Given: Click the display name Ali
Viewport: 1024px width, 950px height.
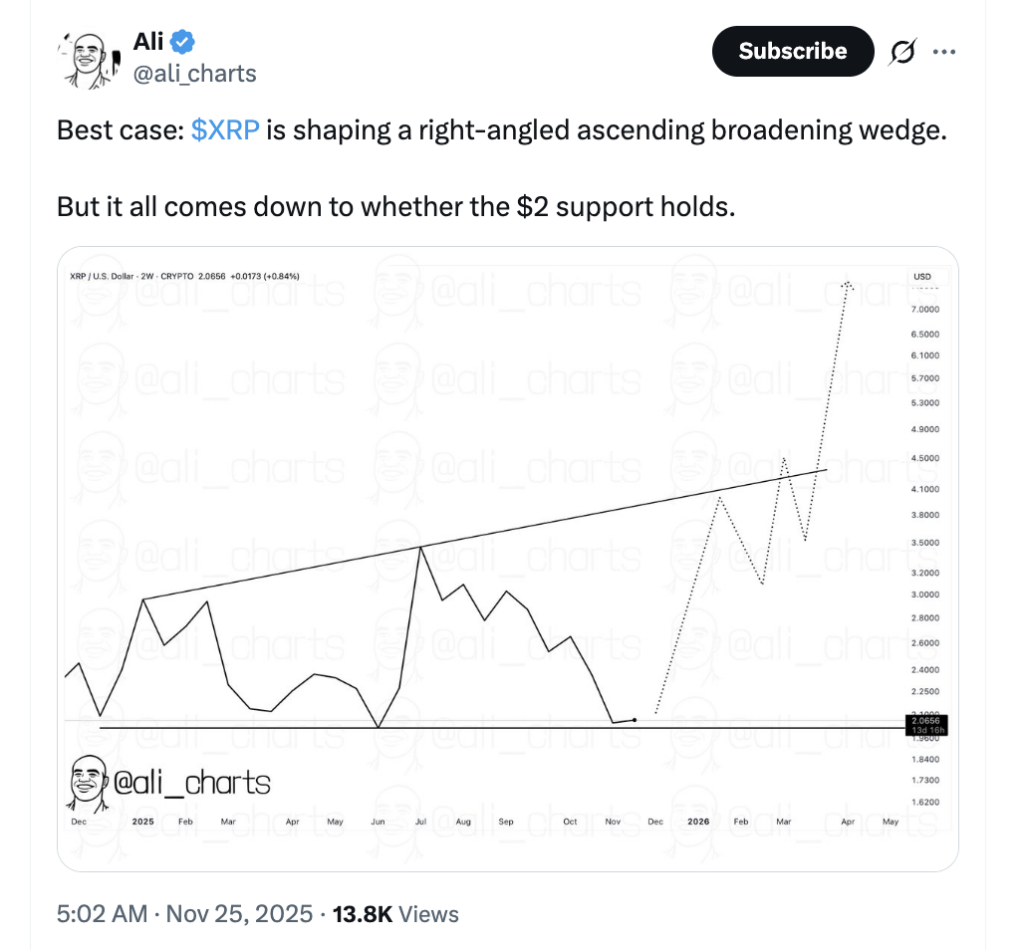Looking at the screenshot, I should tap(148, 42).
